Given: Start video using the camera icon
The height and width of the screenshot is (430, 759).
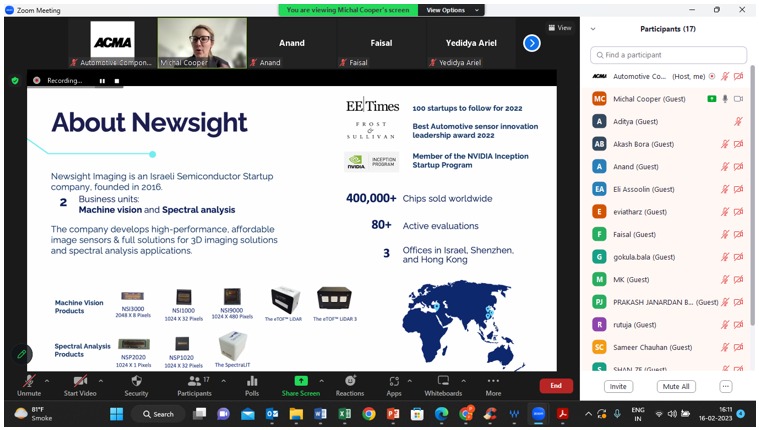Looking at the screenshot, I should (x=79, y=381).
